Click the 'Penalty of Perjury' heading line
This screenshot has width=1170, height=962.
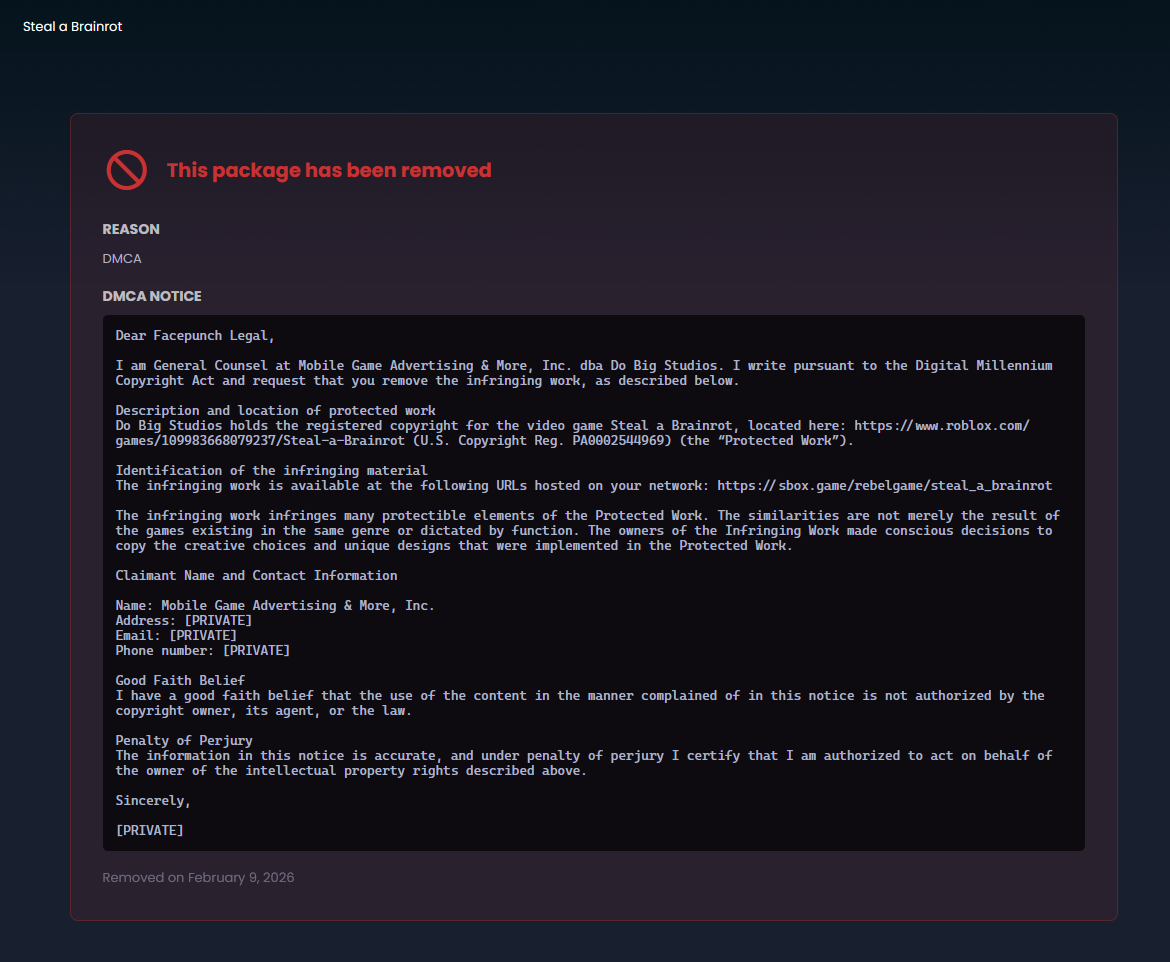(x=184, y=740)
